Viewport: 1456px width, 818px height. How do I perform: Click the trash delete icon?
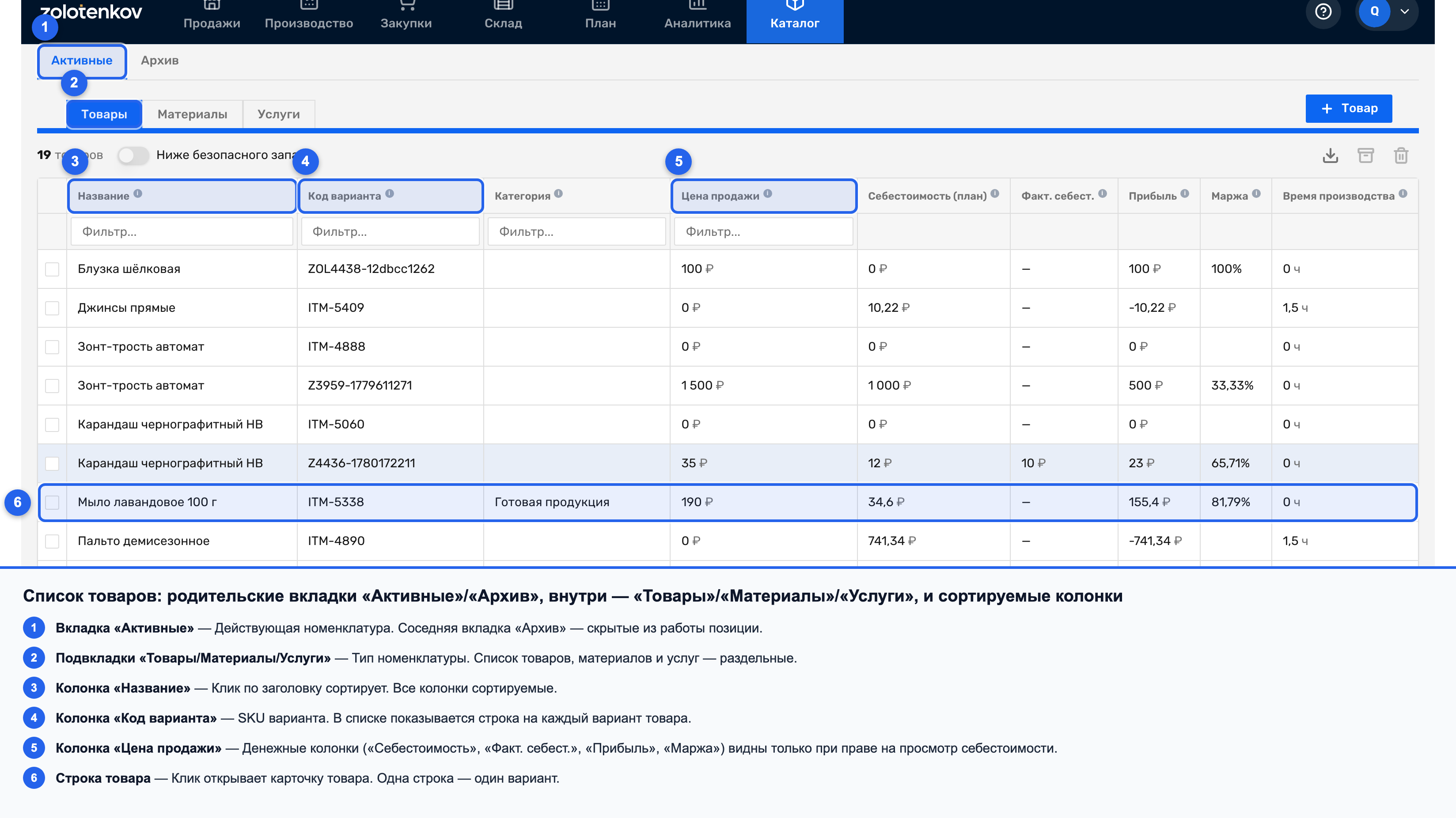1401,155
